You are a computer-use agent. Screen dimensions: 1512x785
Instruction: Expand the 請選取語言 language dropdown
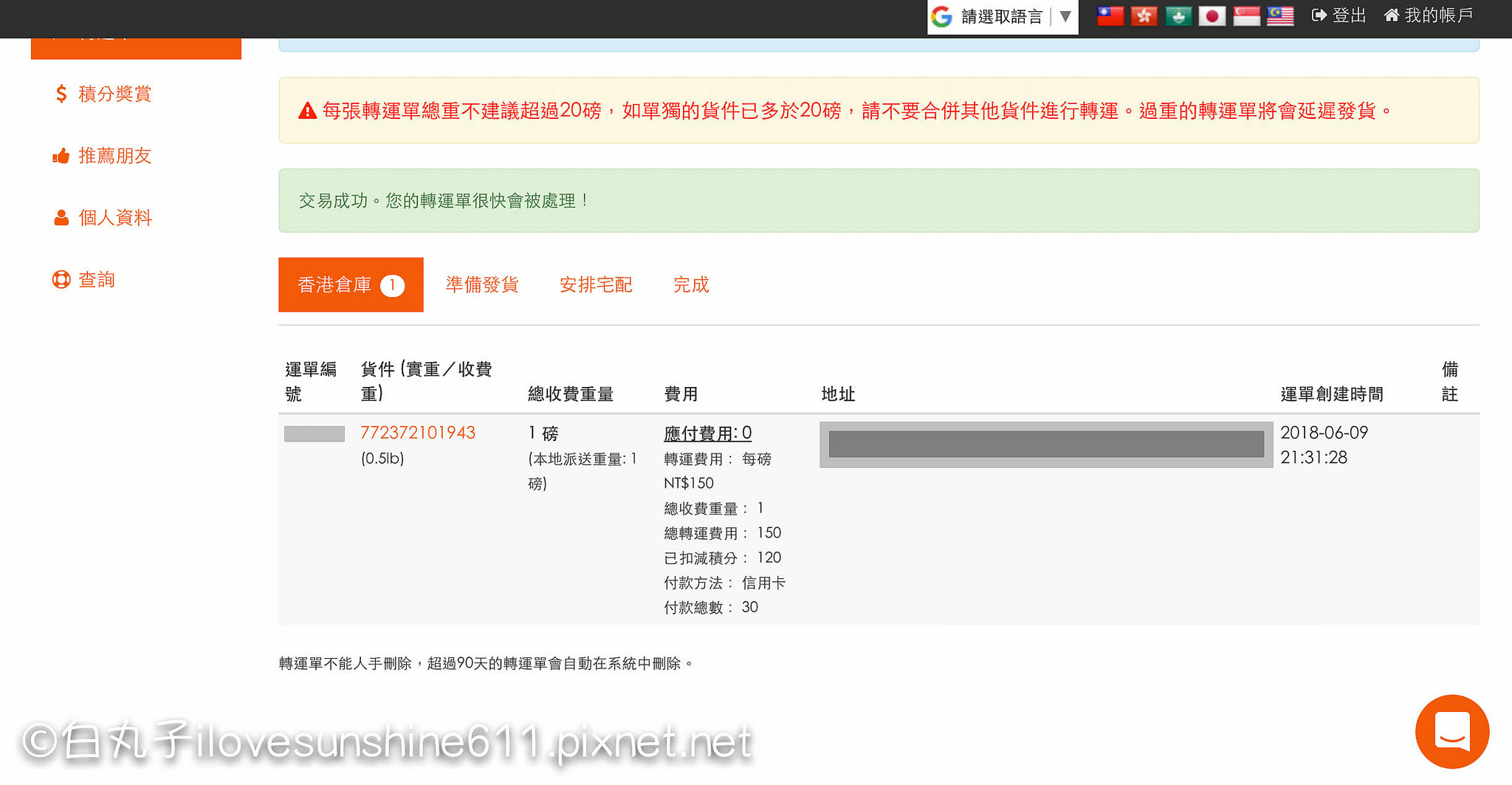[x=1001, y=17]
